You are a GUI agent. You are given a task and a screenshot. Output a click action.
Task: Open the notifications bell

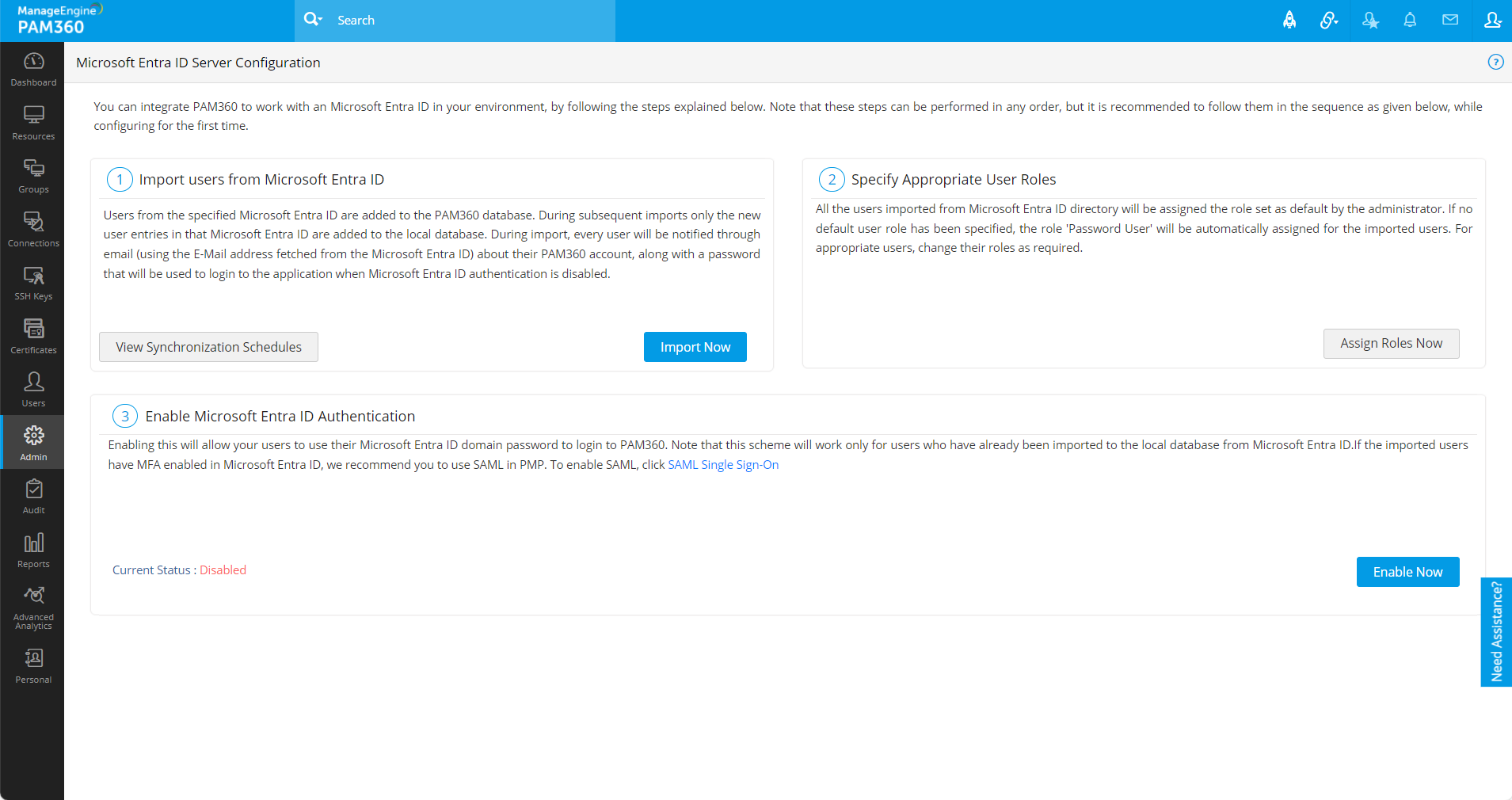[1410, 21]
